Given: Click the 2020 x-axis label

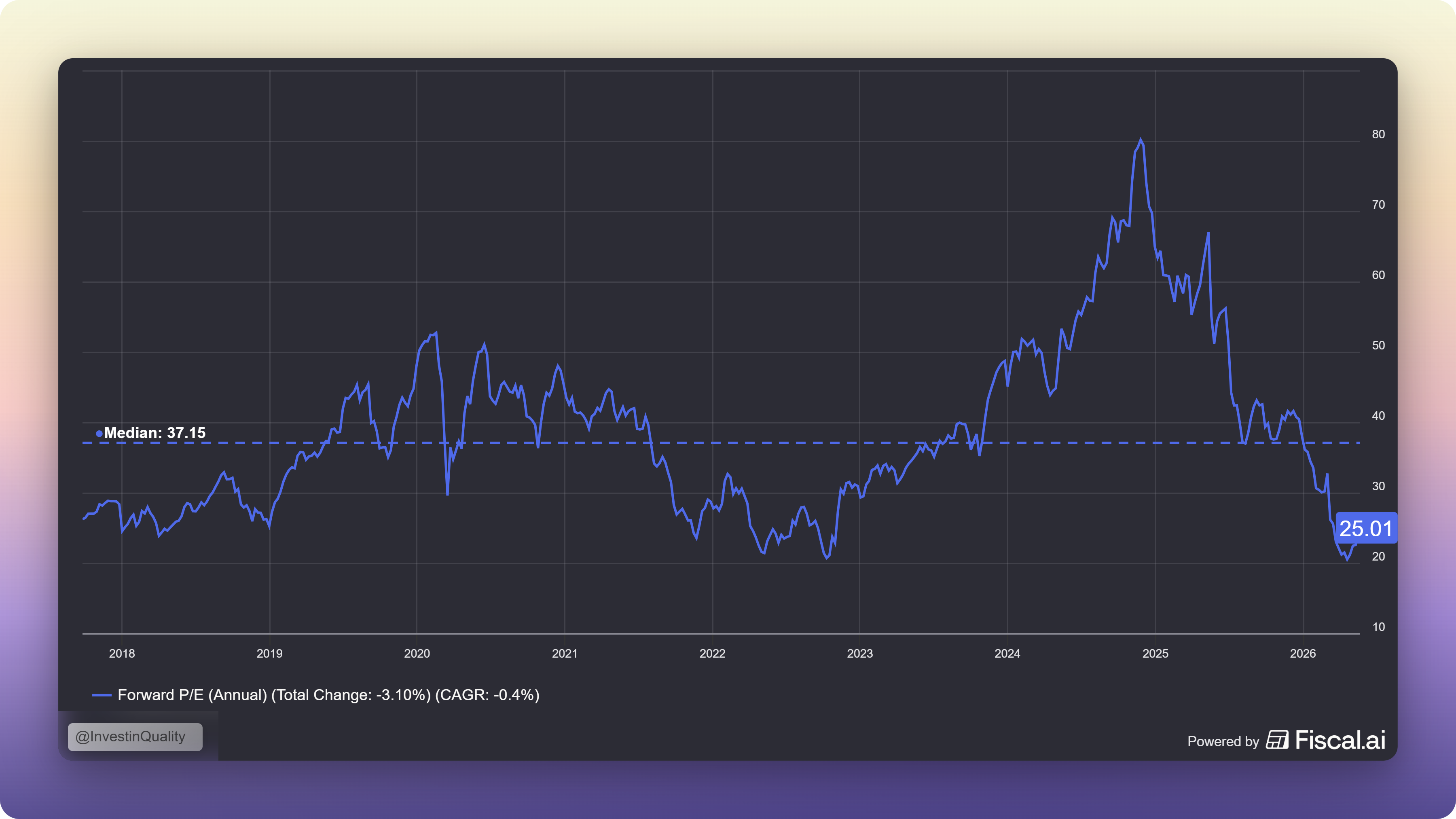Looking at the screenshot, I should tap(417, 654).
